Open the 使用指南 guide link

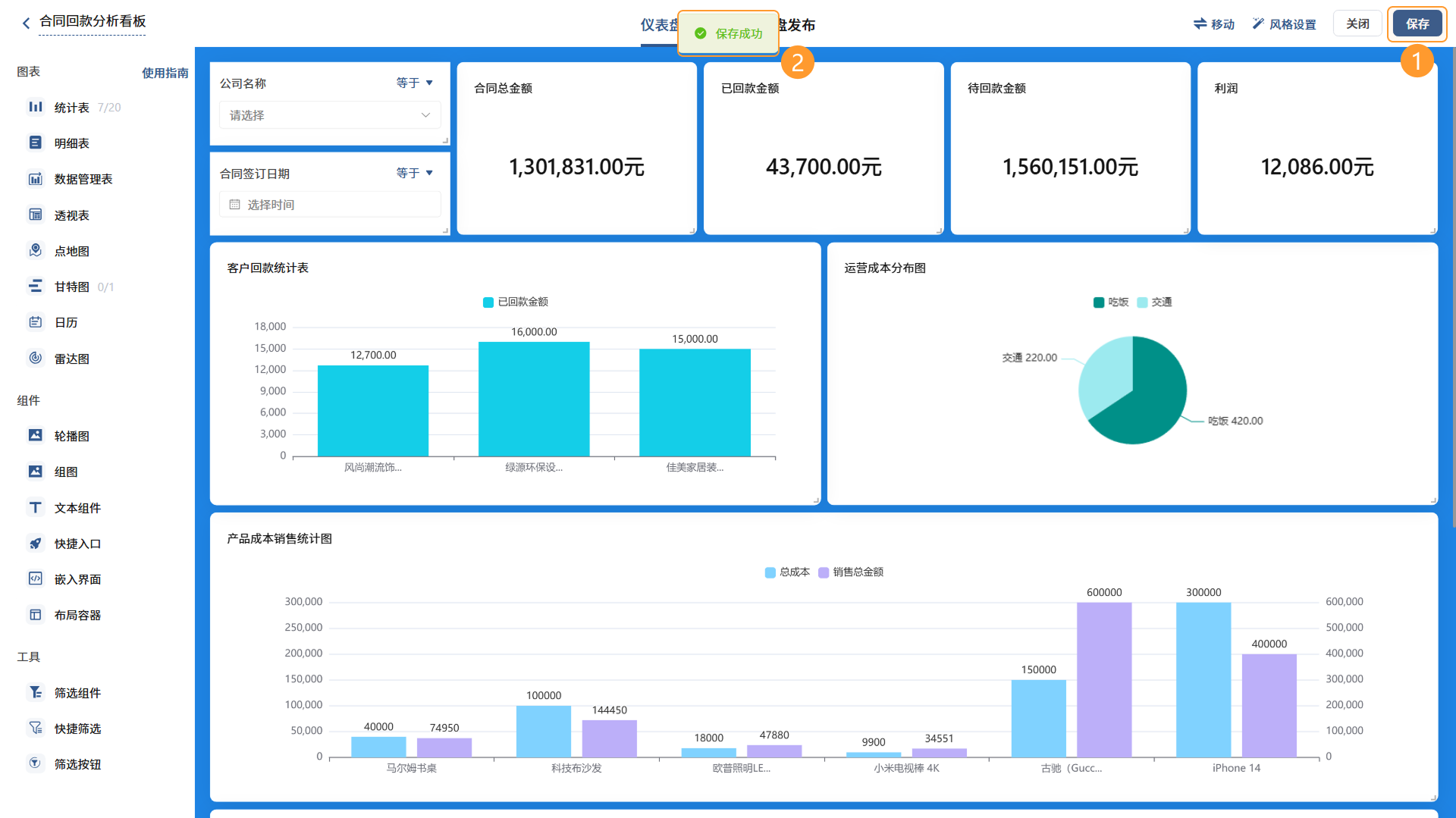pyautogui.click(x=165, y=73)
